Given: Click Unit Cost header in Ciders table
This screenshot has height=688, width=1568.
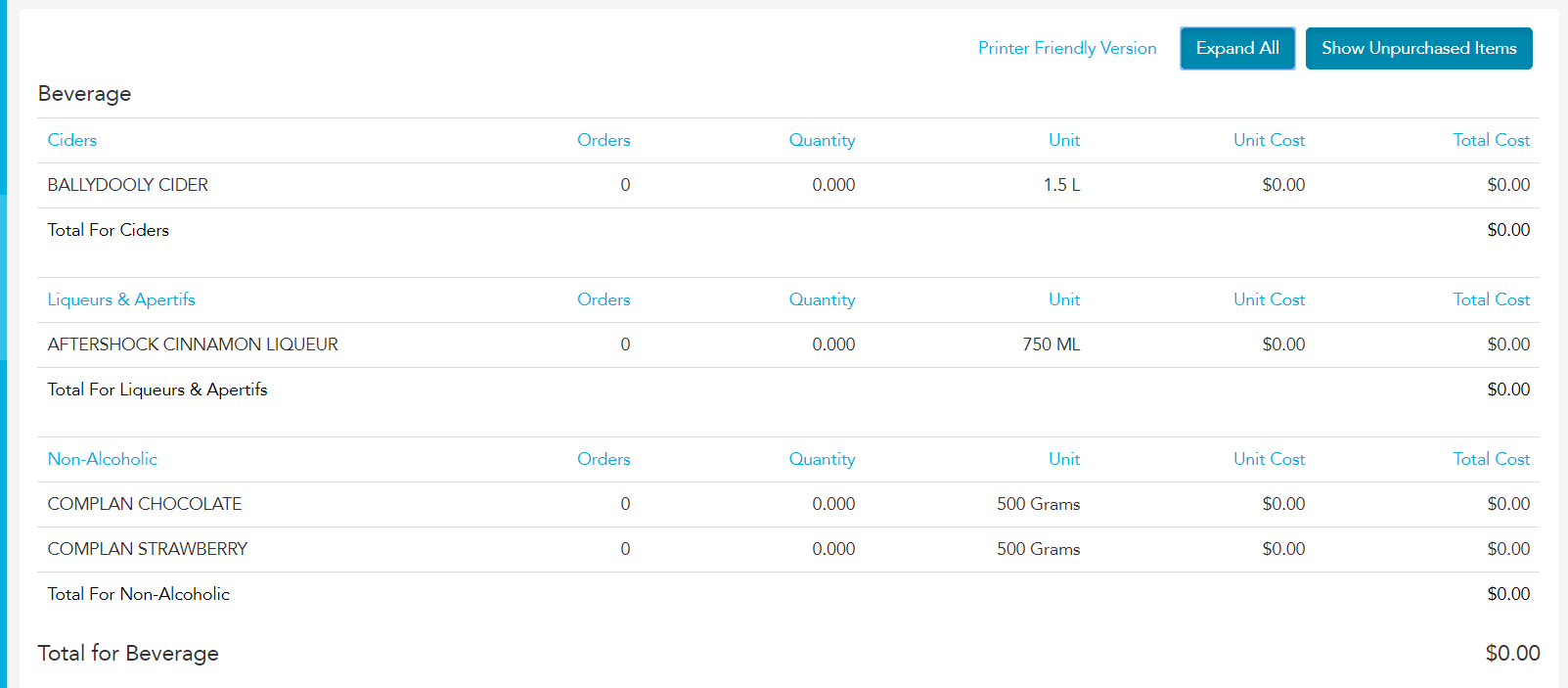Looking at the screenshot, I should pyautogui.click(x=1269, y=140).
